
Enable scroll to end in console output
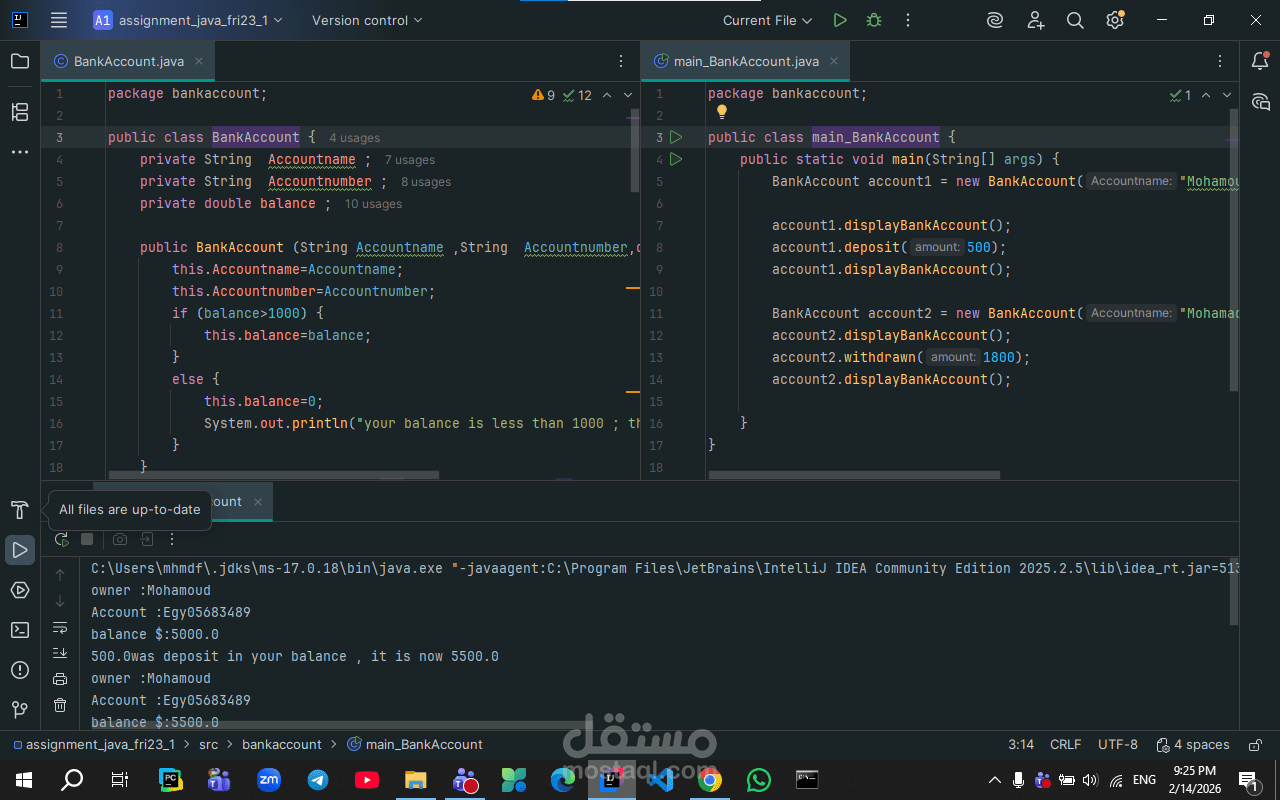60,652
